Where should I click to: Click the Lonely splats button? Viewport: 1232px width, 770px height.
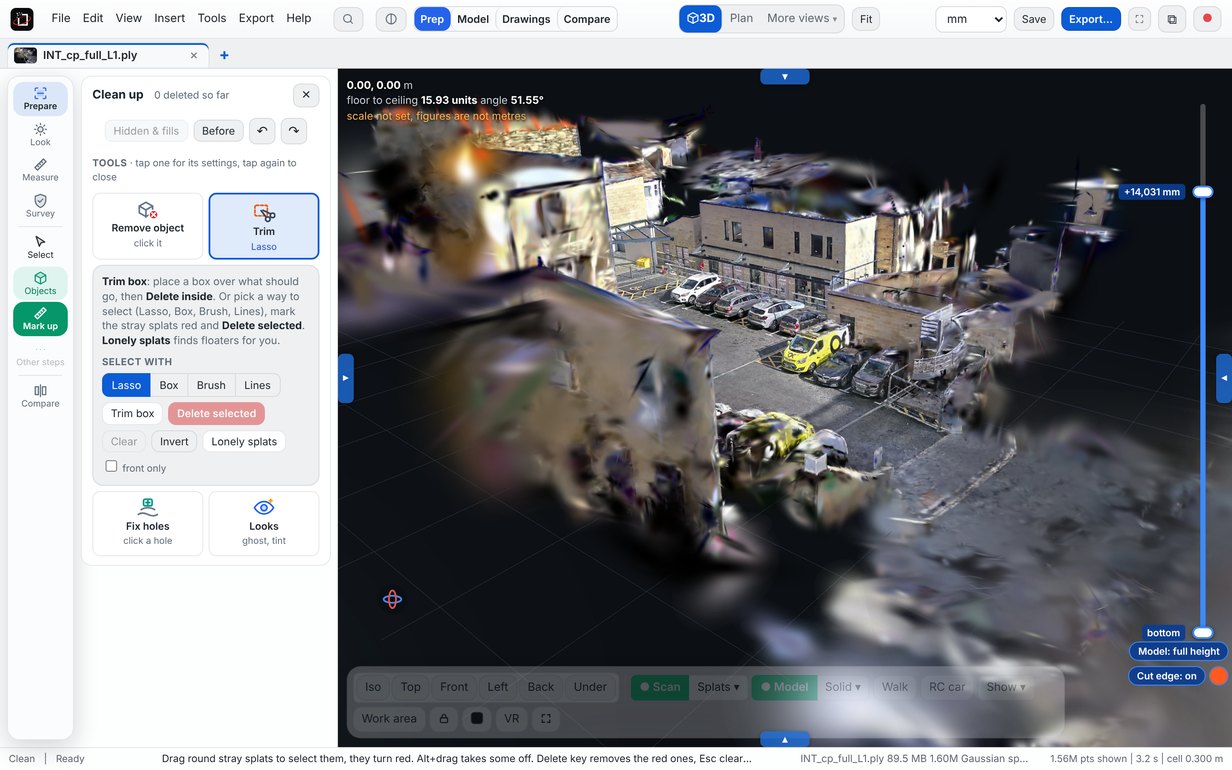244,441
